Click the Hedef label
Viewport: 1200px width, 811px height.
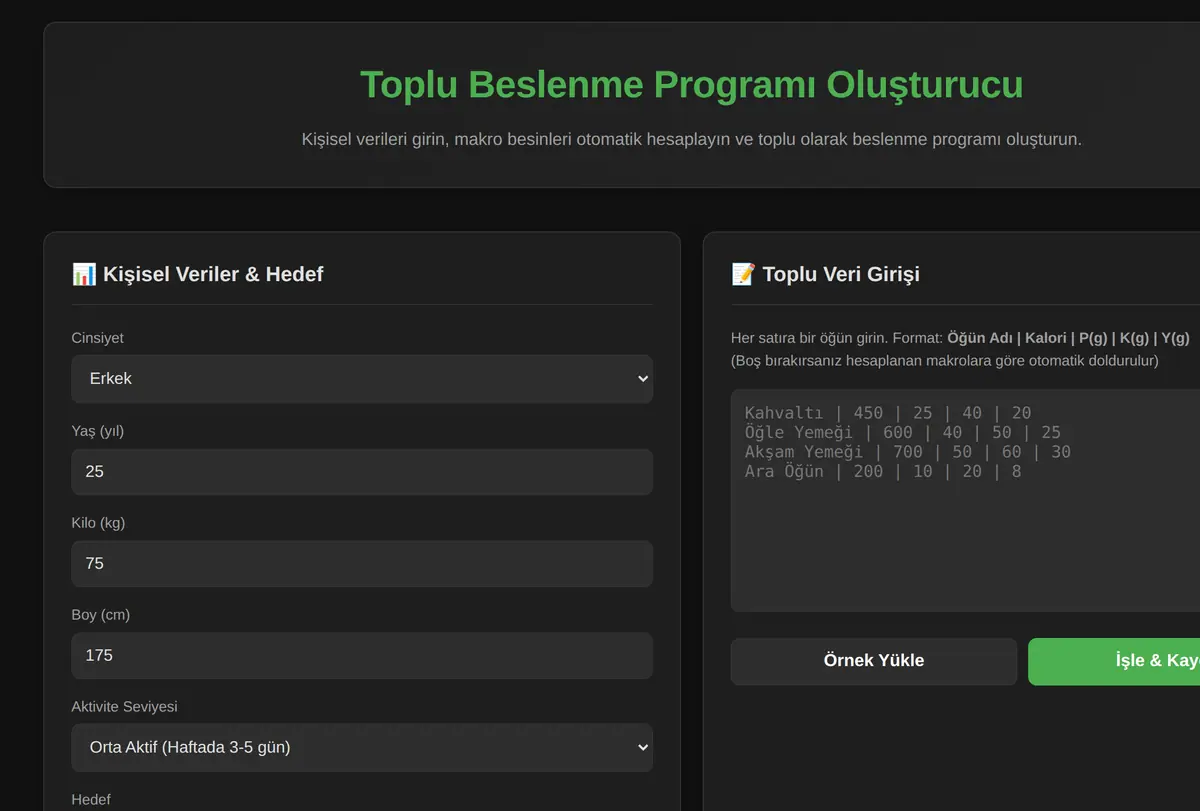pos(91,799)
